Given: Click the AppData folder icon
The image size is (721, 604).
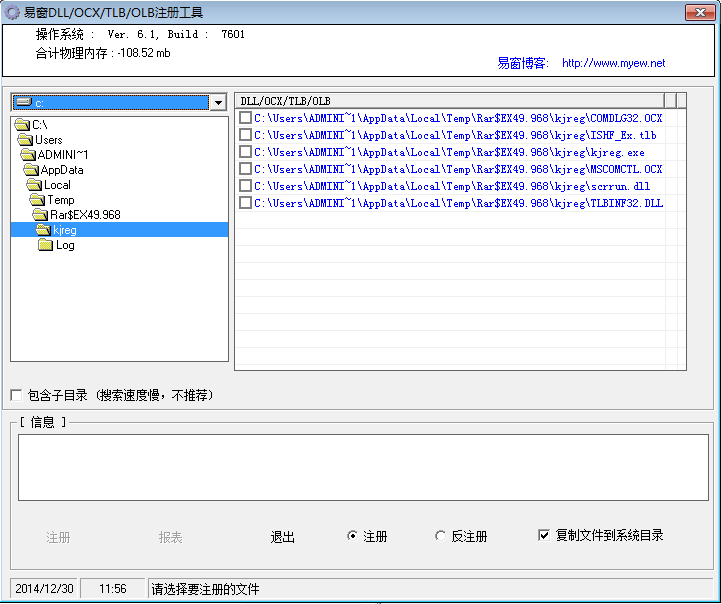Looking at the screenshot, I should 31,170.
